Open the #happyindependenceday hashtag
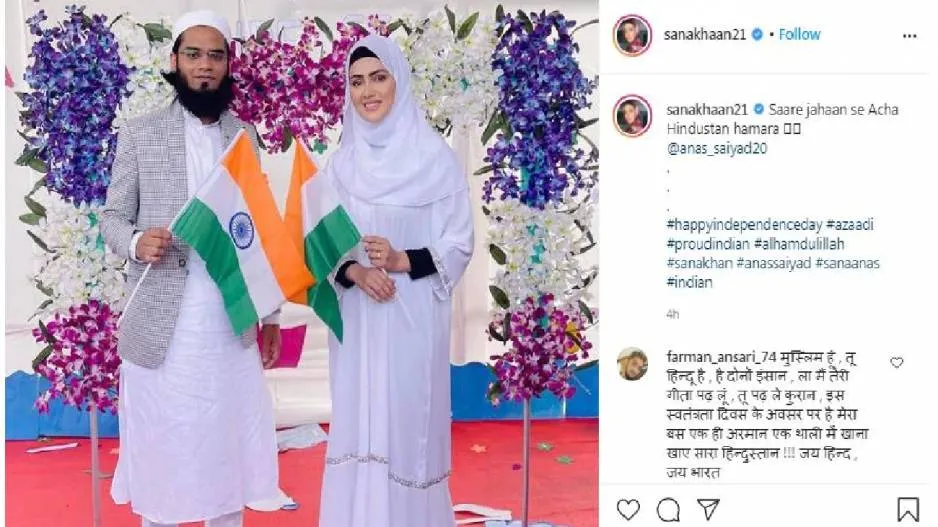 (745, 225)
